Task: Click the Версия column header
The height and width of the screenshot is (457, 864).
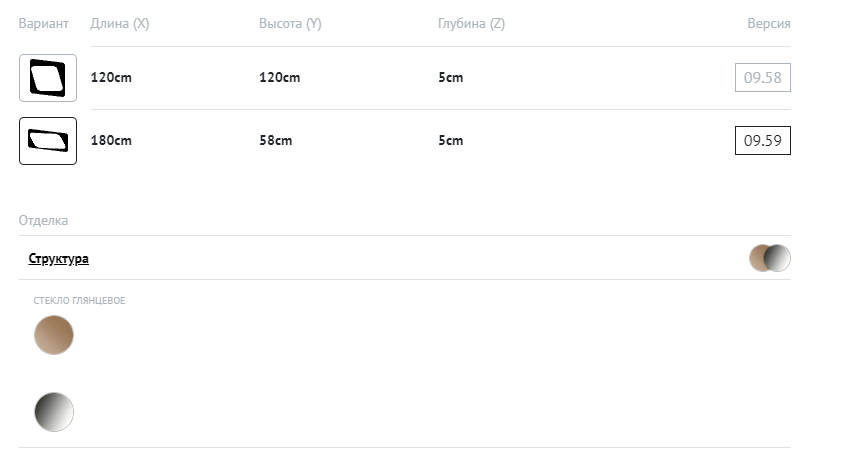Action: click(768, 24)
